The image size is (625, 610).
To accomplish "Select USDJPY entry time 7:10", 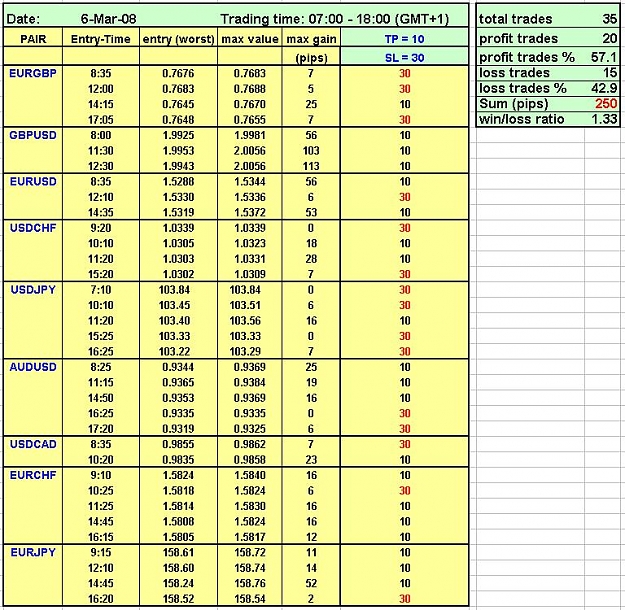I will point(100,290).
